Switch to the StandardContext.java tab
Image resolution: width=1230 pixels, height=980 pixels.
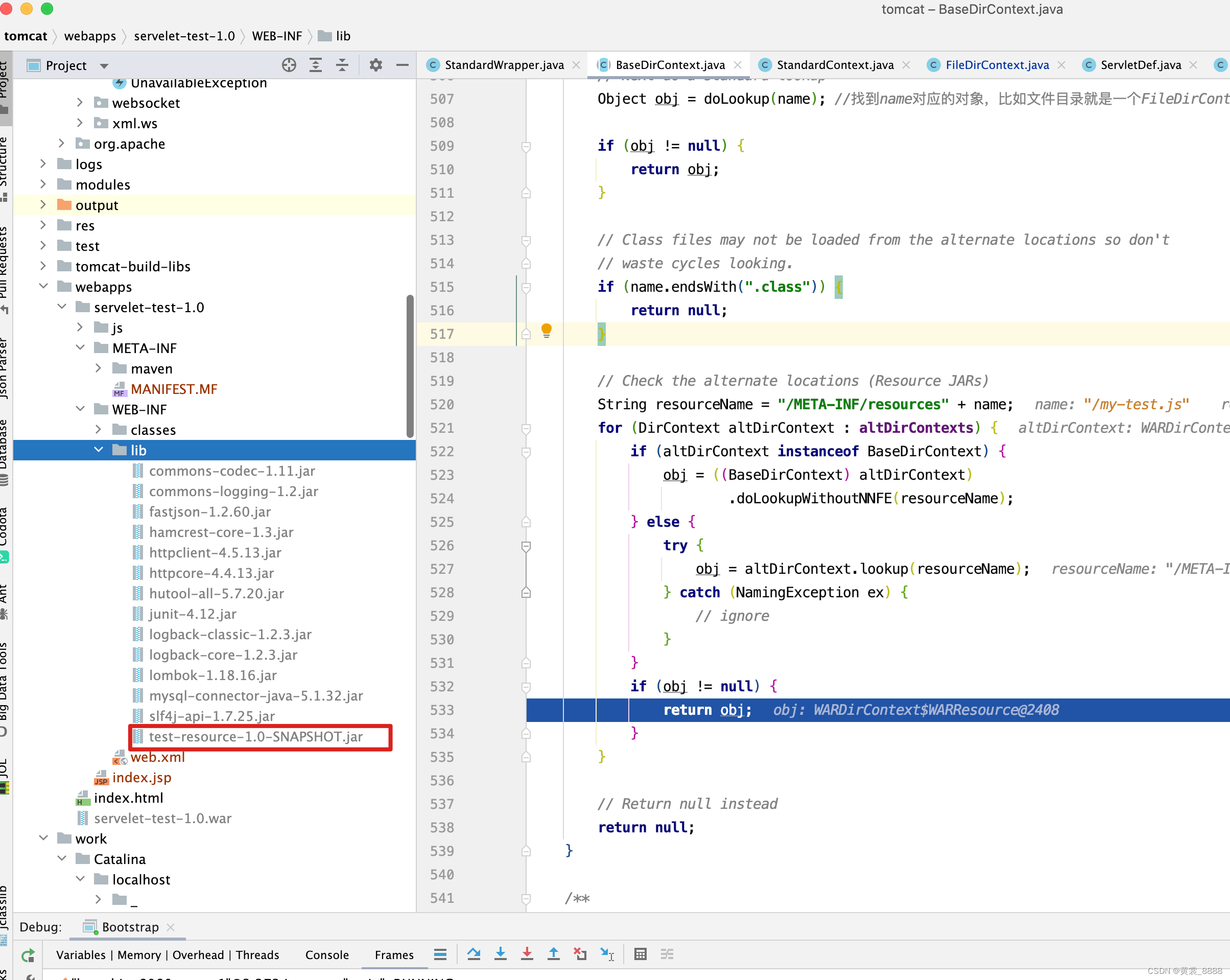(835, 65)
